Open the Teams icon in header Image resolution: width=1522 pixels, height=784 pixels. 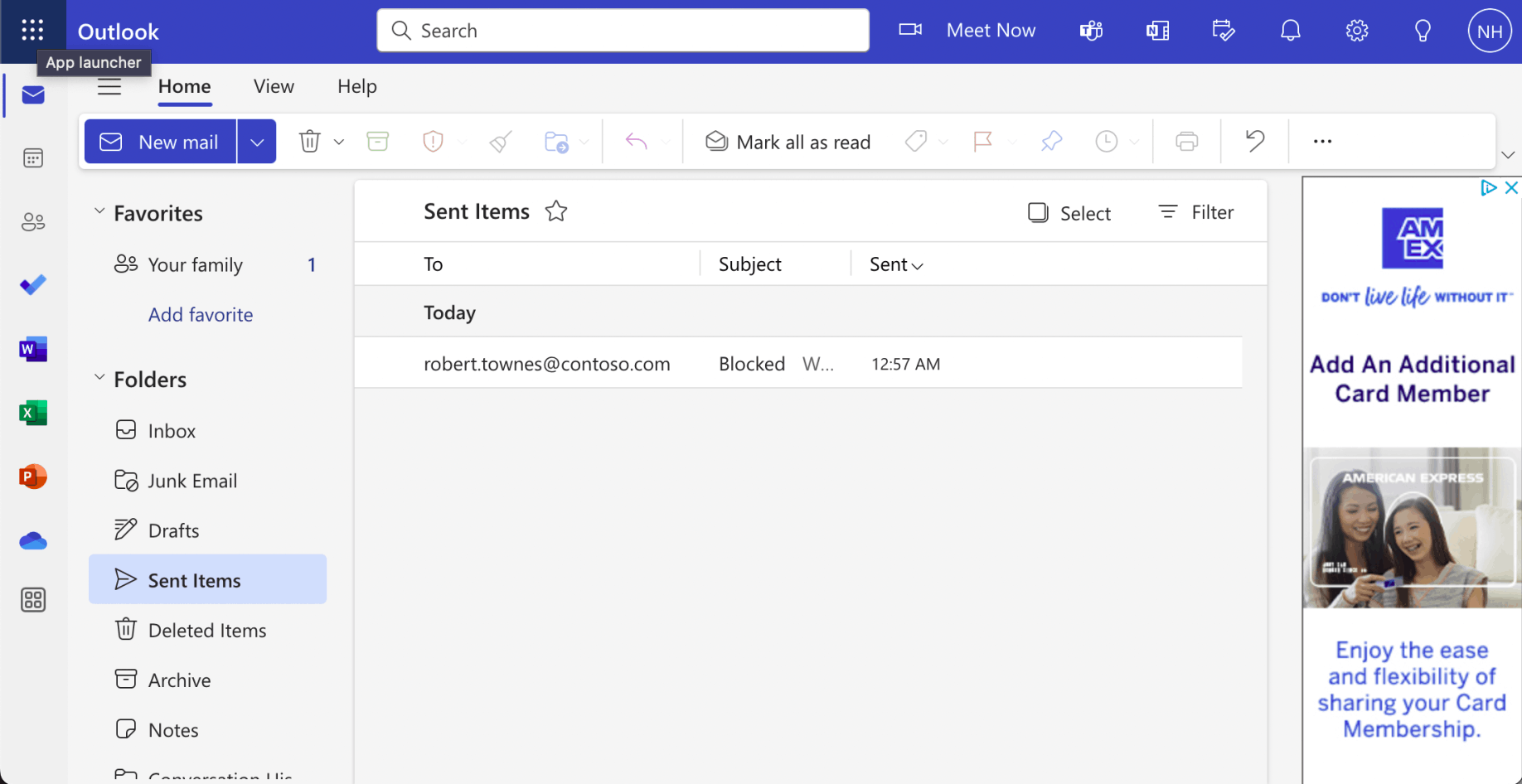(1091, 31)
